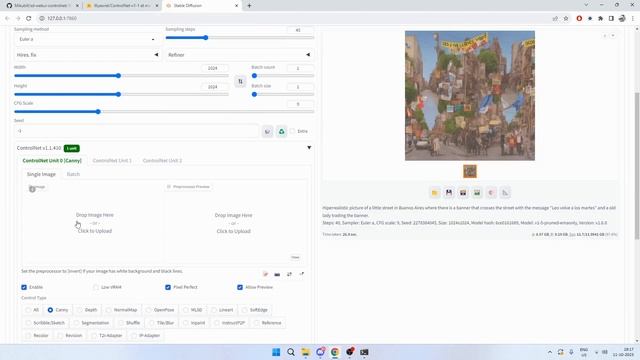The image size is (640, 360).
Task: Send image to img2img tab icon
Action: click(477, 193)
